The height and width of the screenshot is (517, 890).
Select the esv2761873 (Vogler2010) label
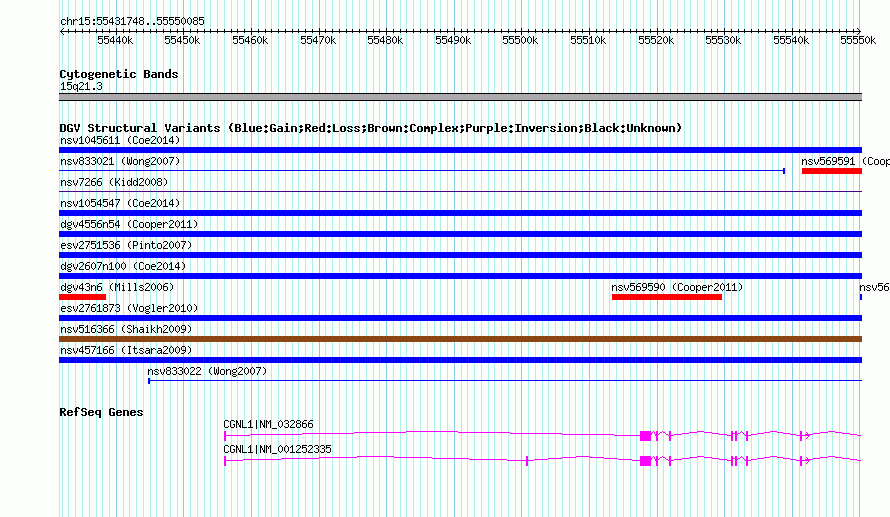(129, 308)
